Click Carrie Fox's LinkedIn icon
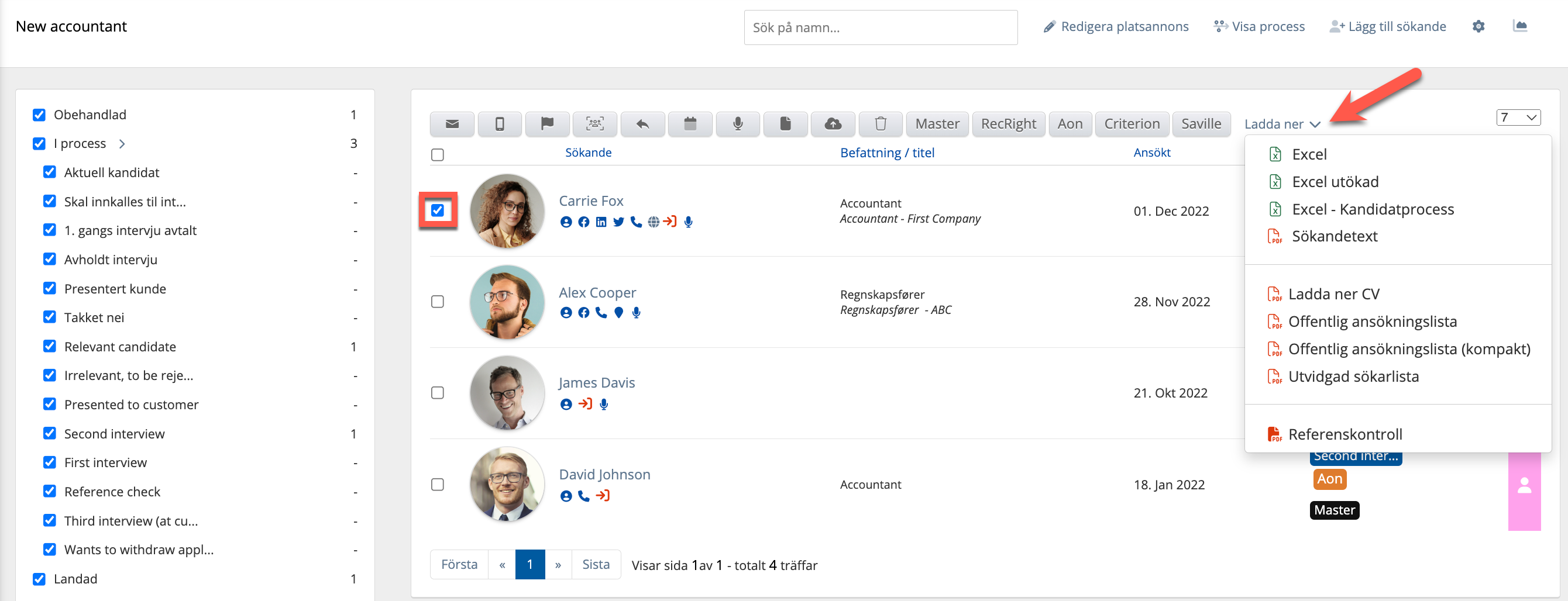This screenshot has height=601, width=1568. pos(601,222)
